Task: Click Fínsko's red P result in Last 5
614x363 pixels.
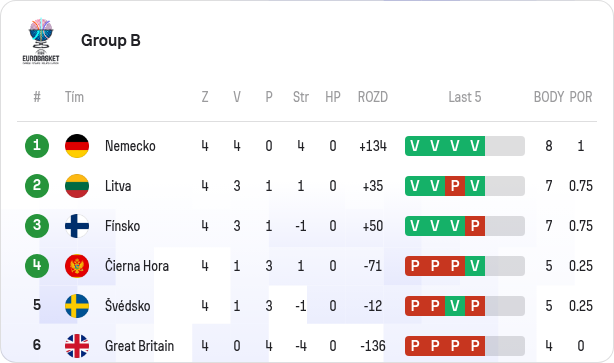Action: [x=475, y=226]
